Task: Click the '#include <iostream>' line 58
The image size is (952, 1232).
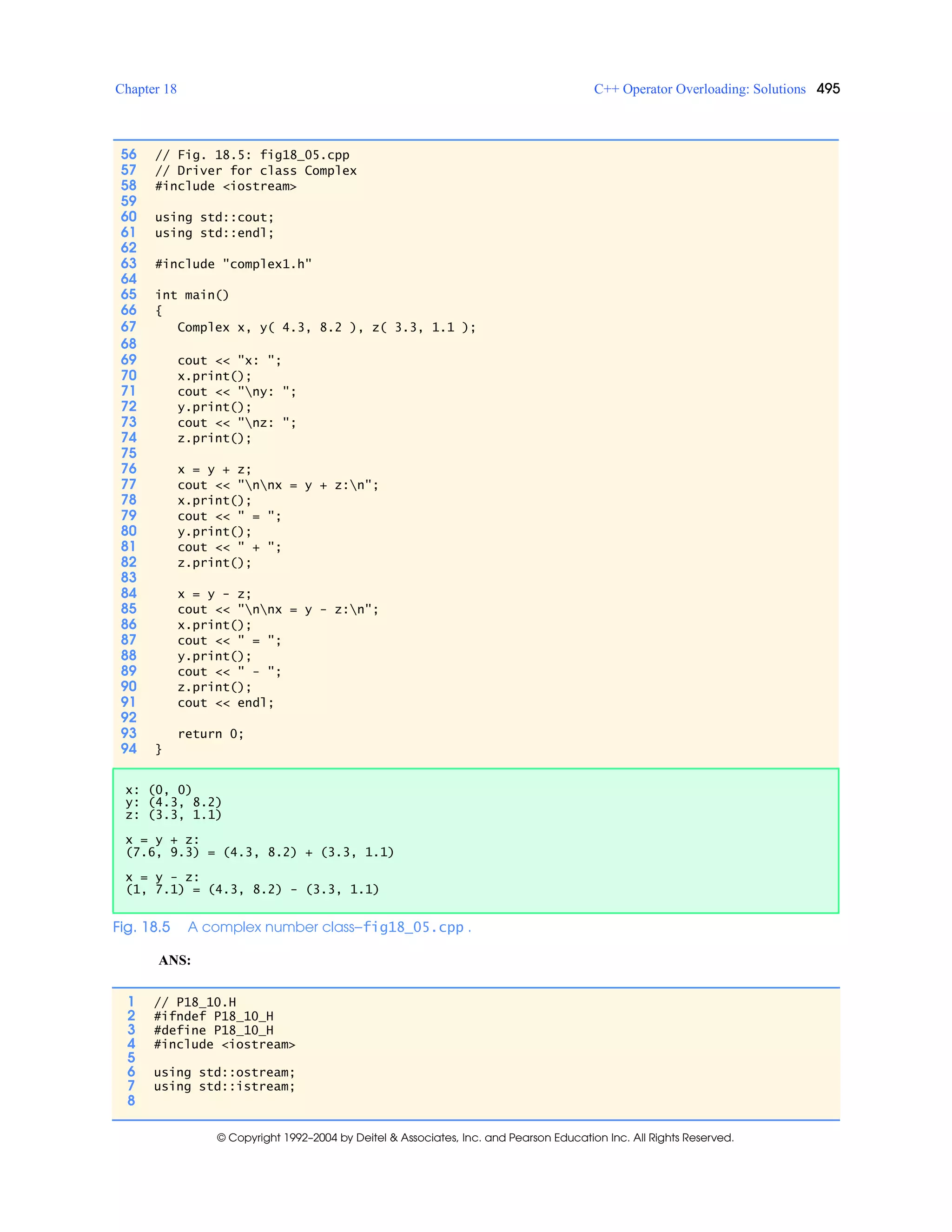Action: (x=225, y=186)
